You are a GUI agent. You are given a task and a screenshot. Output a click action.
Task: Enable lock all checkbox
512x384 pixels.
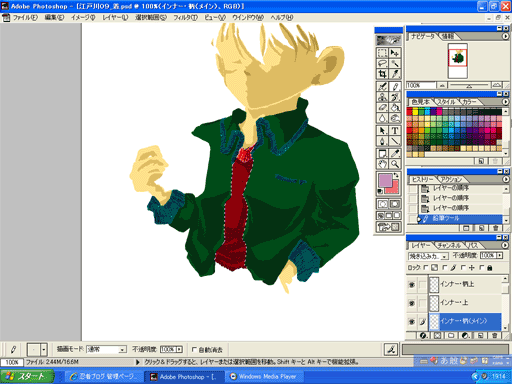point(482,267)
